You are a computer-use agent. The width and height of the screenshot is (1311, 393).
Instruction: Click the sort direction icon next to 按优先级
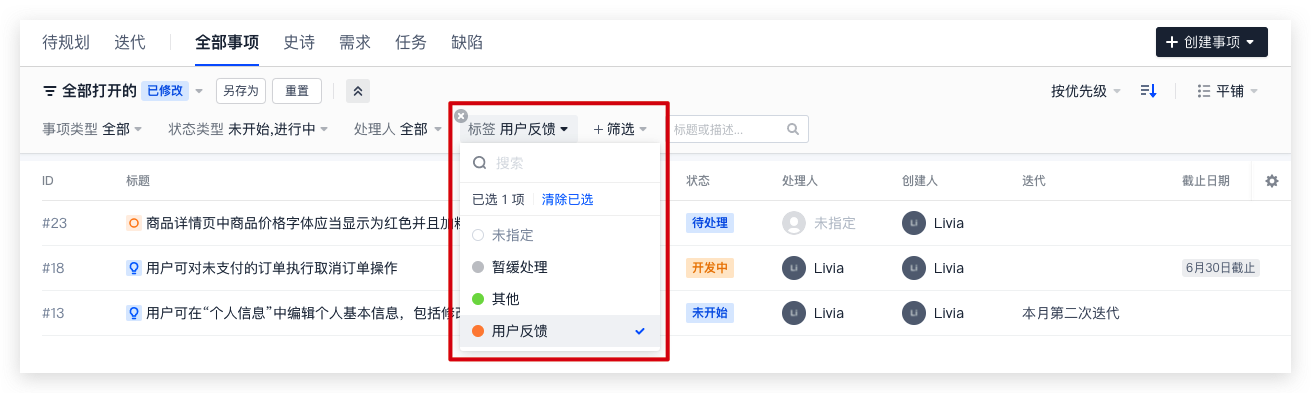pyautogui.click(x=1148, y=91)
